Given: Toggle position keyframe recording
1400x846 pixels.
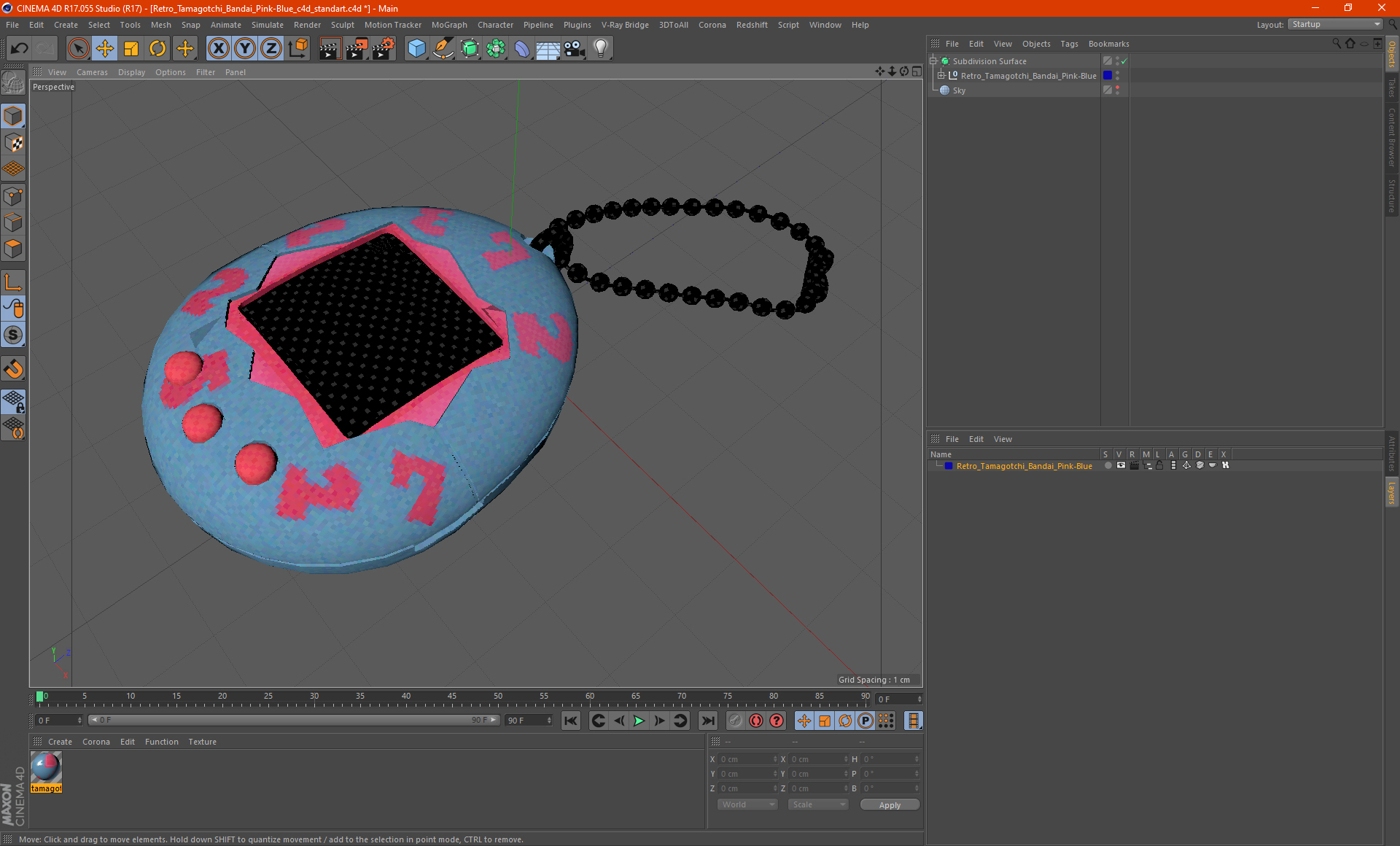Looking at the screenshot, I should (804, 721).
